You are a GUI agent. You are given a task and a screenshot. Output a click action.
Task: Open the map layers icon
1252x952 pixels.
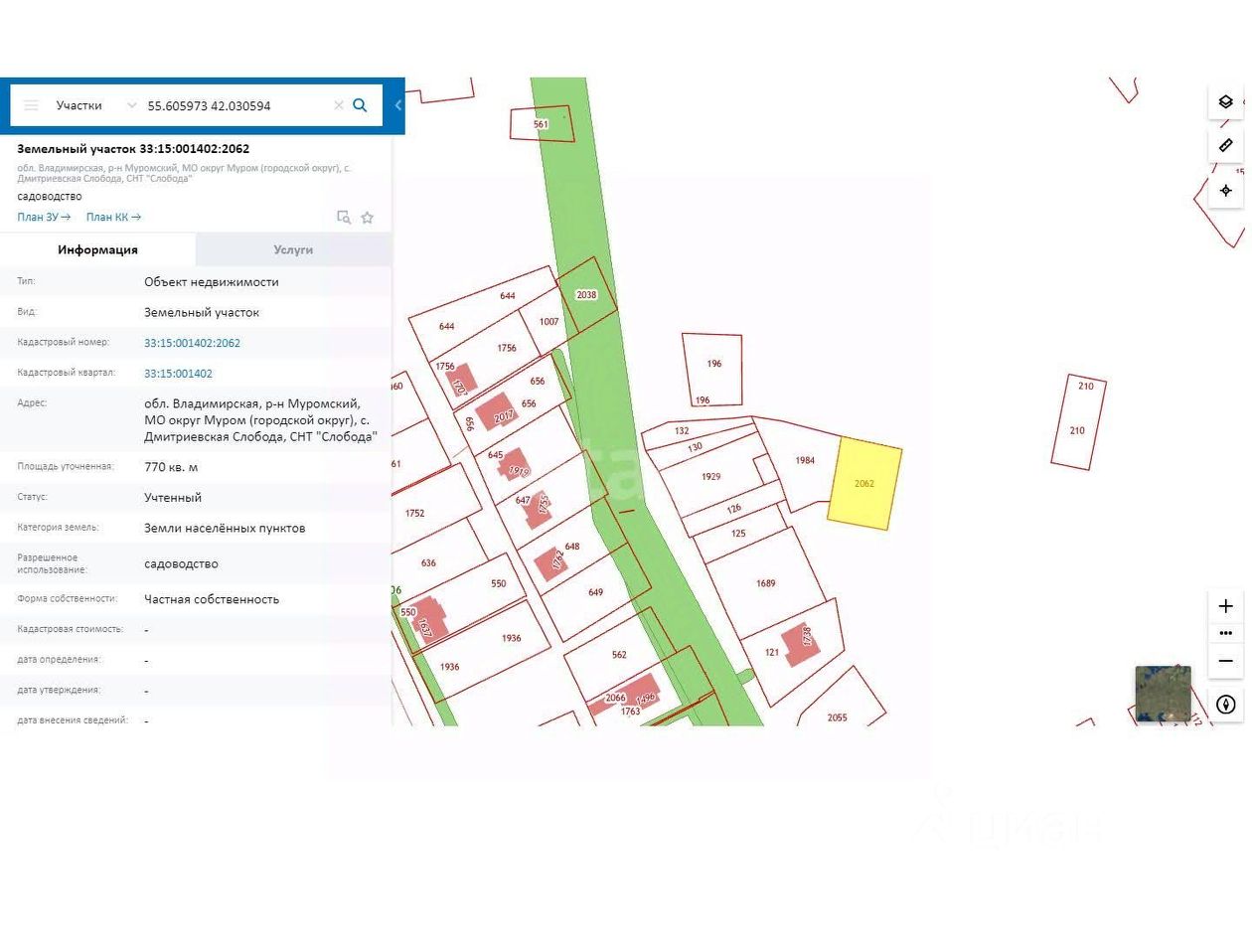click(1225, 102)
